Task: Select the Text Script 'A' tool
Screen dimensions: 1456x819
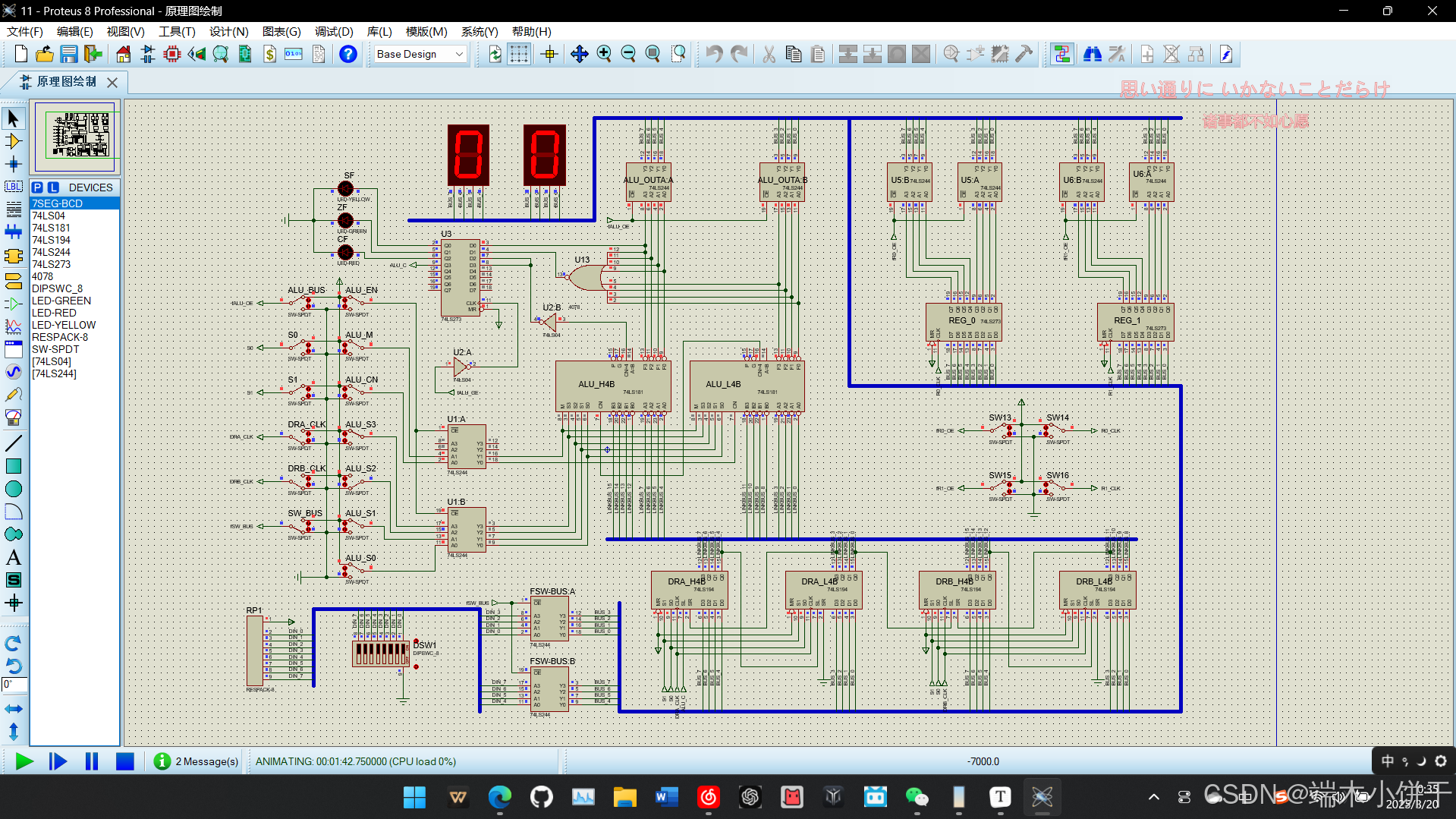Action: (13, 557)
